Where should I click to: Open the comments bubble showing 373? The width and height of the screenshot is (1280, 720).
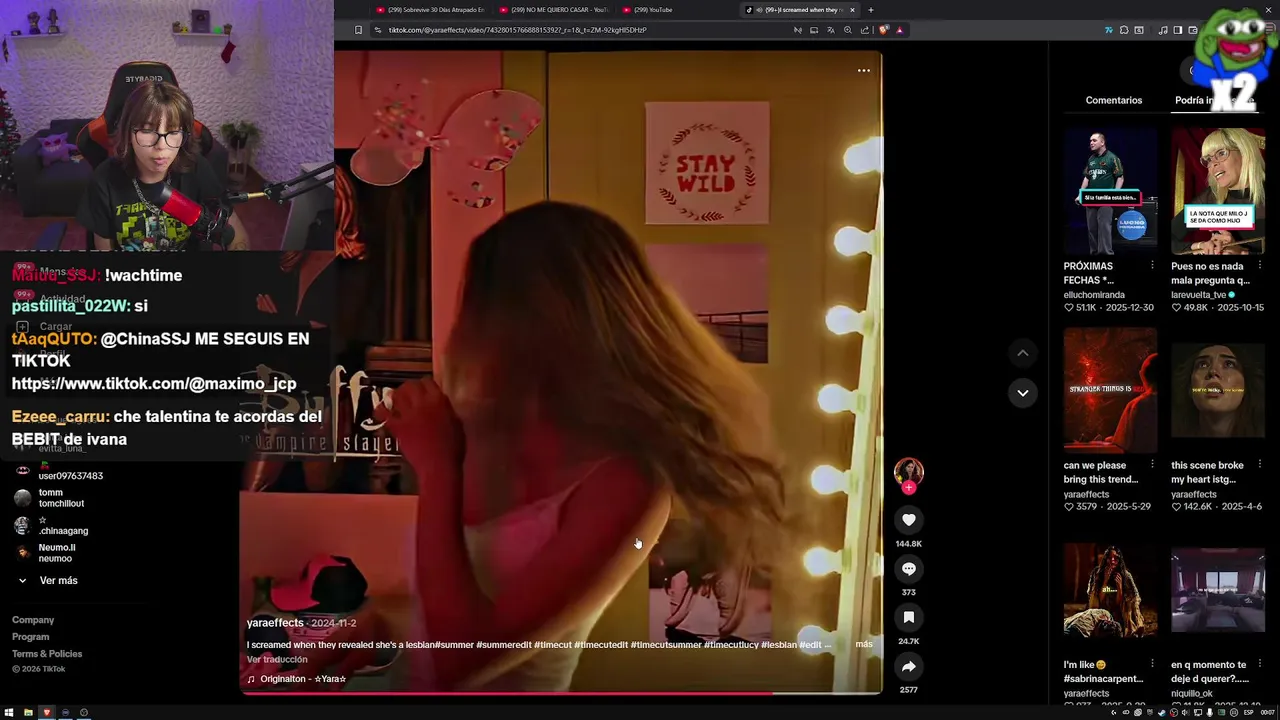pos(908,569)
